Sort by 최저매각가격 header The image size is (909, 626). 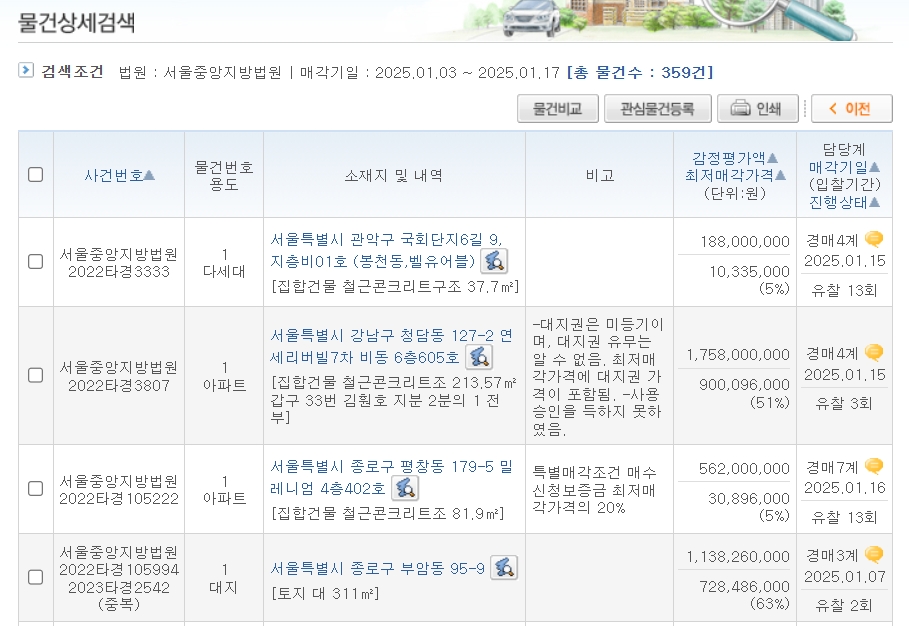click(x=735, y=175)
